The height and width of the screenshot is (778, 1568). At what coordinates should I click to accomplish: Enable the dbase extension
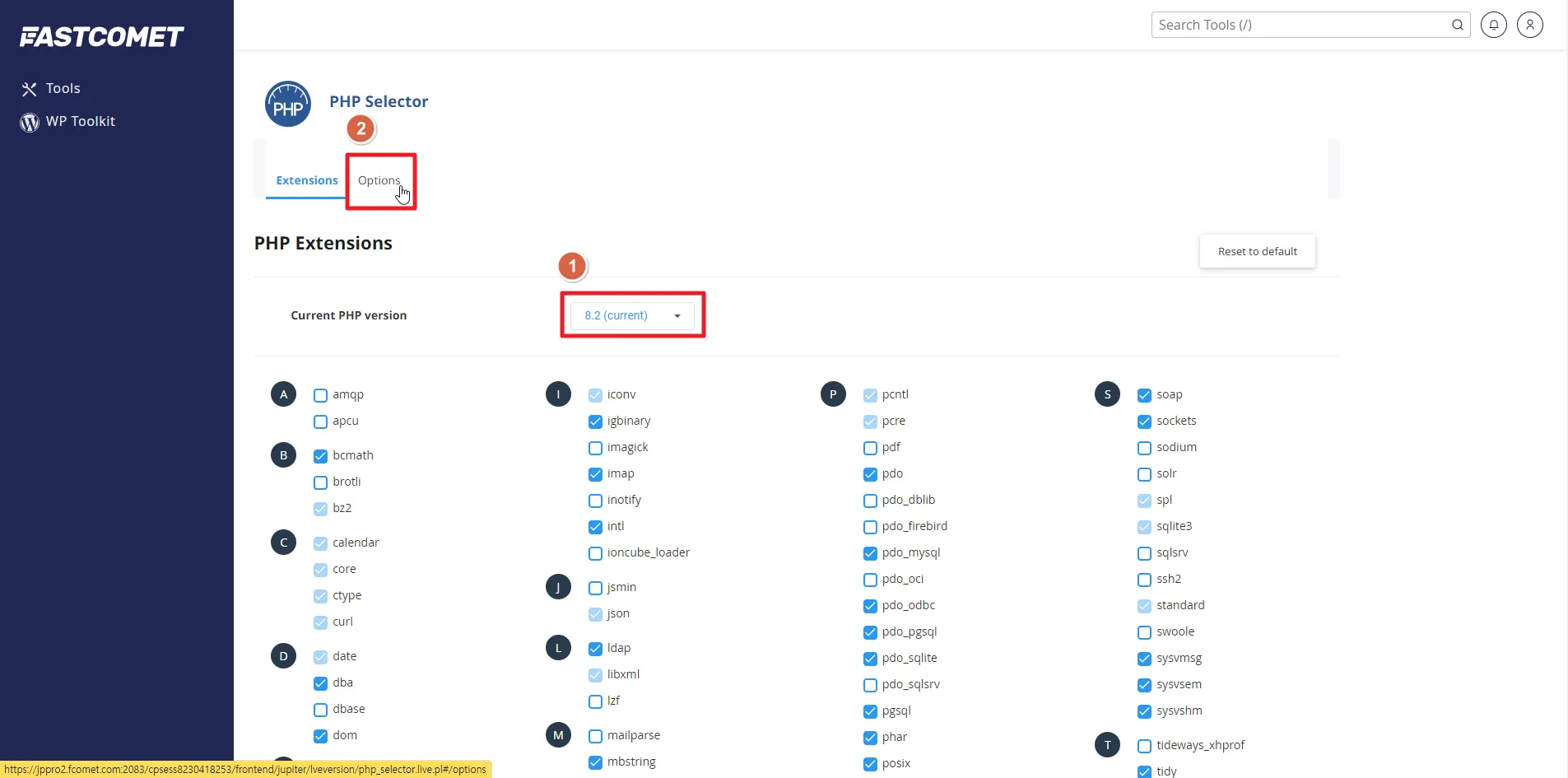point(320,710)
